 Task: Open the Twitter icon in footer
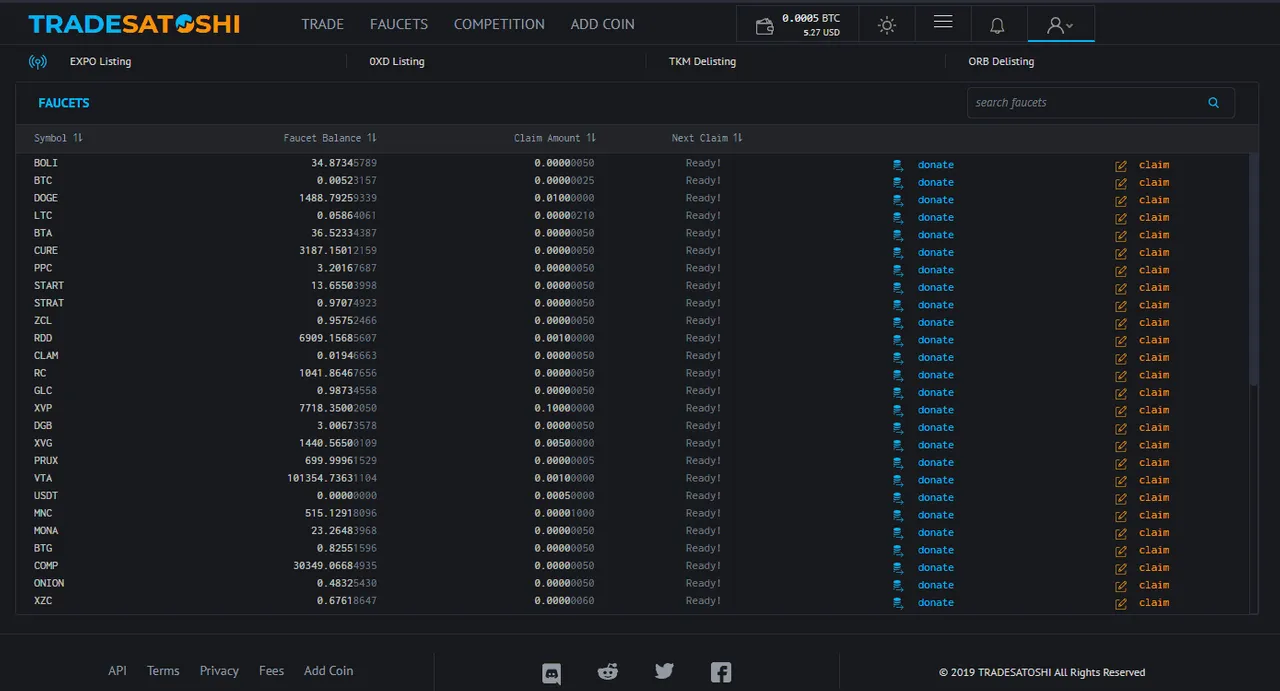pos(664,672)
